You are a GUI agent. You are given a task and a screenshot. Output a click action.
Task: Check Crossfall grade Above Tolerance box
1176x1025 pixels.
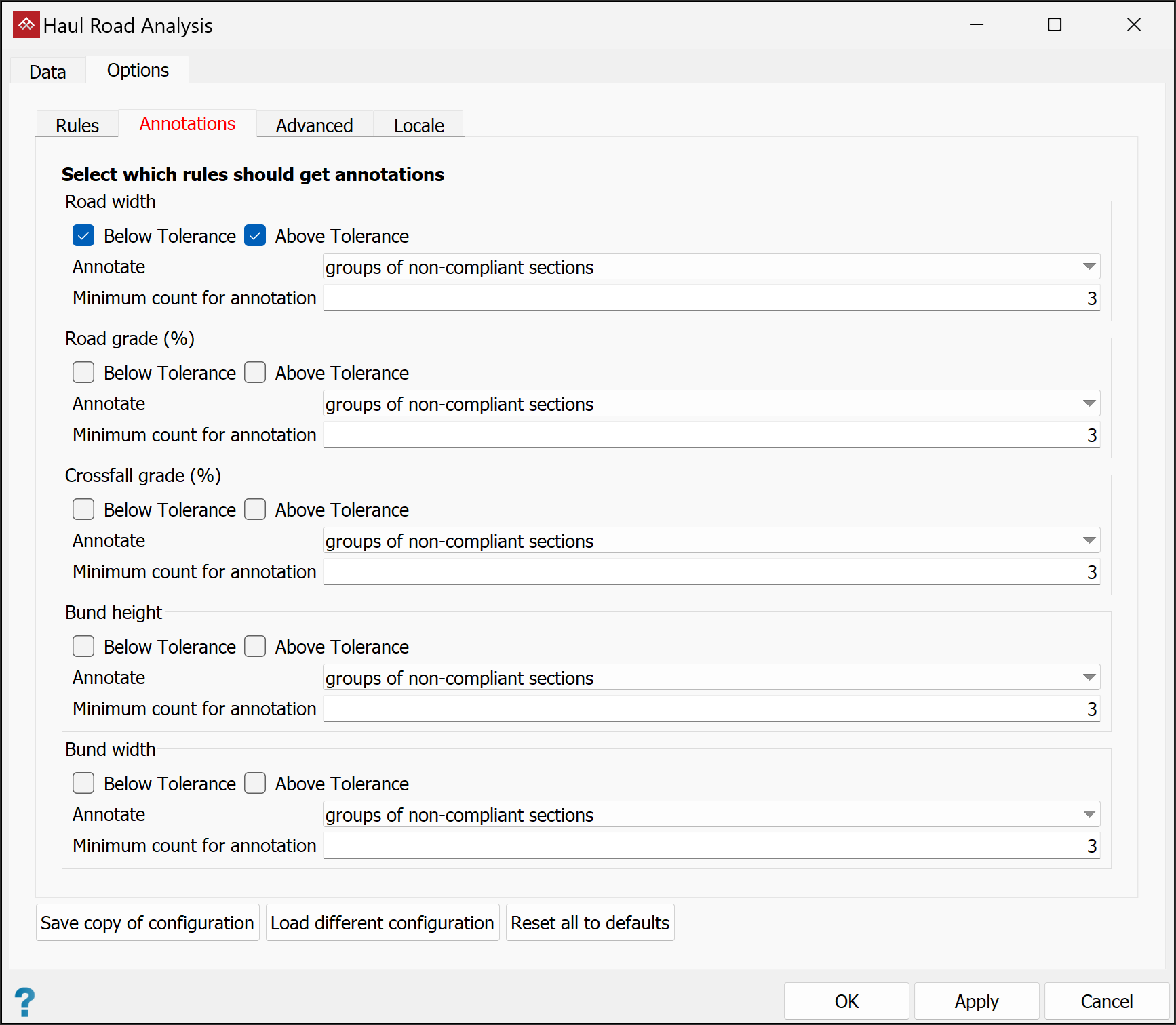coord(255,510)
